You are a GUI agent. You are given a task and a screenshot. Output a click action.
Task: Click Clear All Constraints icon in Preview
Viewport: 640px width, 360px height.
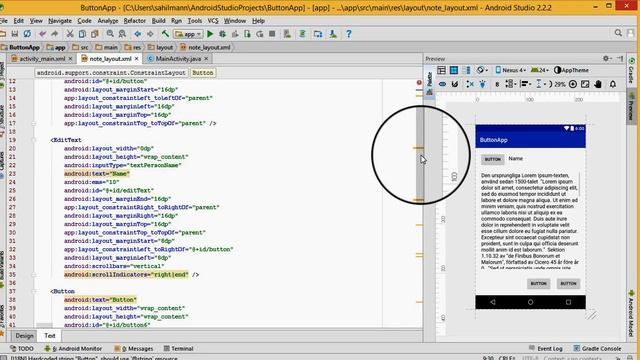[470, 84]
